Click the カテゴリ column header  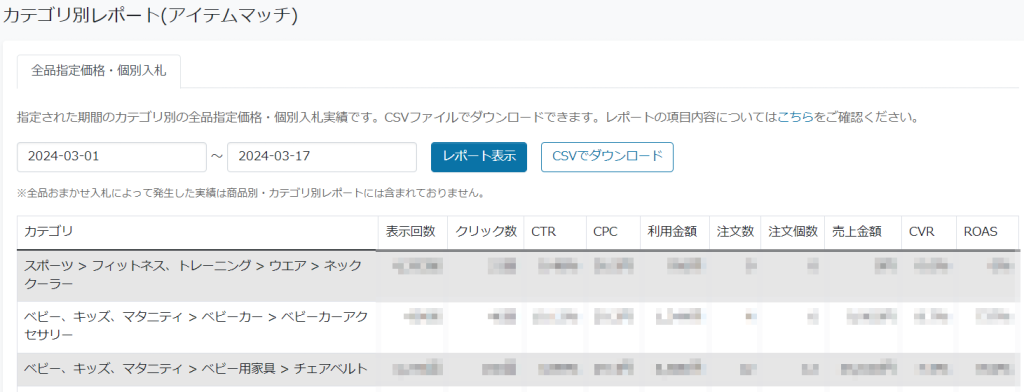(197, 232)
